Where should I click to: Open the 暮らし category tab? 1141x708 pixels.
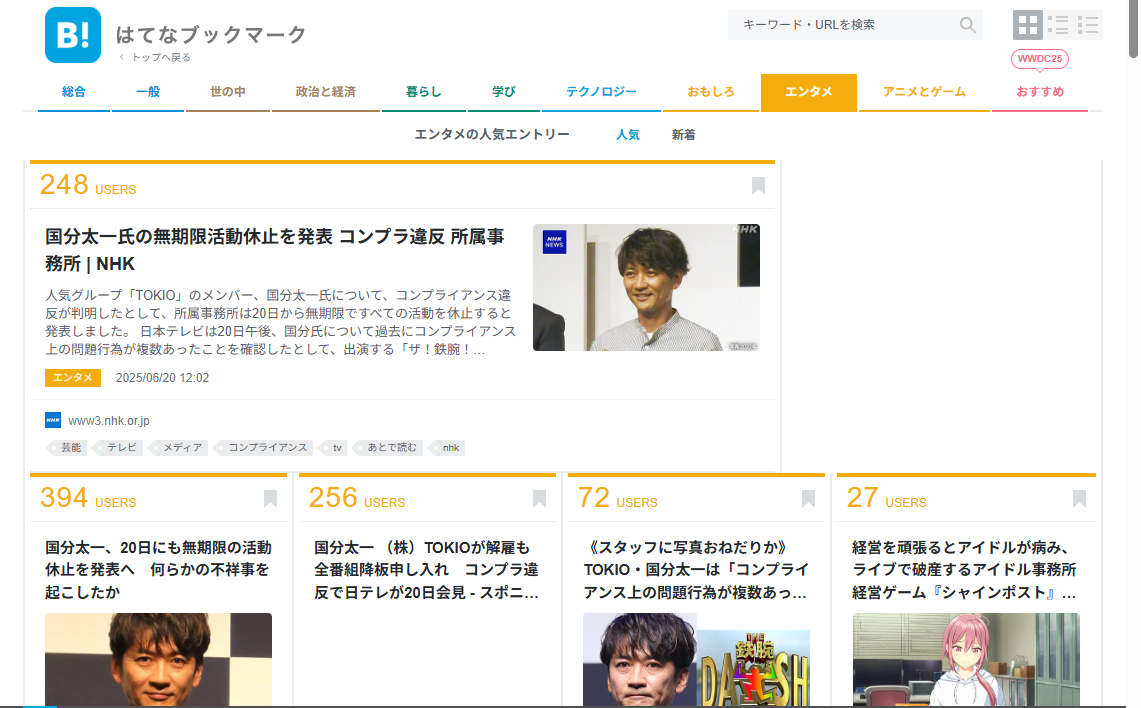424,92
